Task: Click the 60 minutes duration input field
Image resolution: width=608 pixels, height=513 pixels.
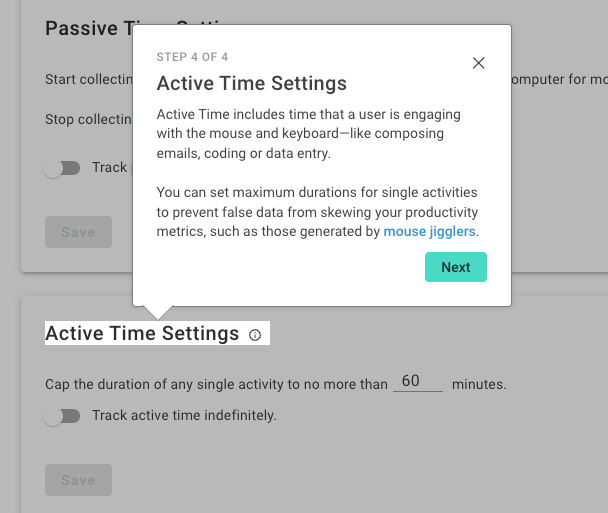Action: [418, 381]
